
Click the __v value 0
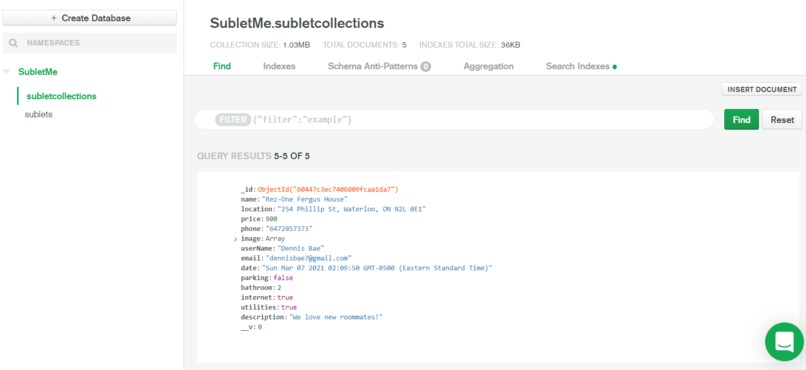(260, 327)
